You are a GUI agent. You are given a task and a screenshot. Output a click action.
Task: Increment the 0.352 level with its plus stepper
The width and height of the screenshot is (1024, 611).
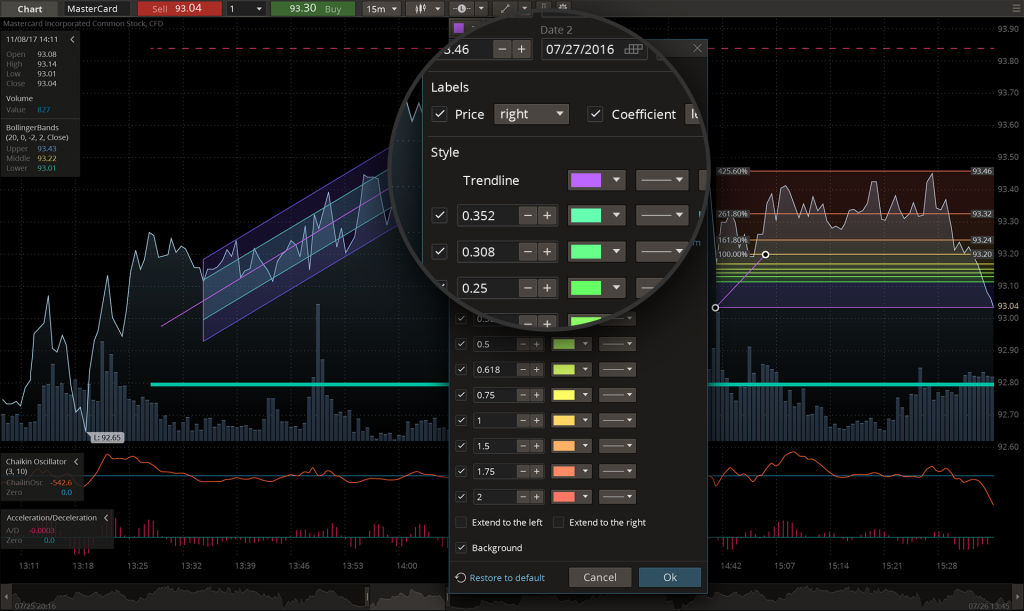tap(547, 215)
